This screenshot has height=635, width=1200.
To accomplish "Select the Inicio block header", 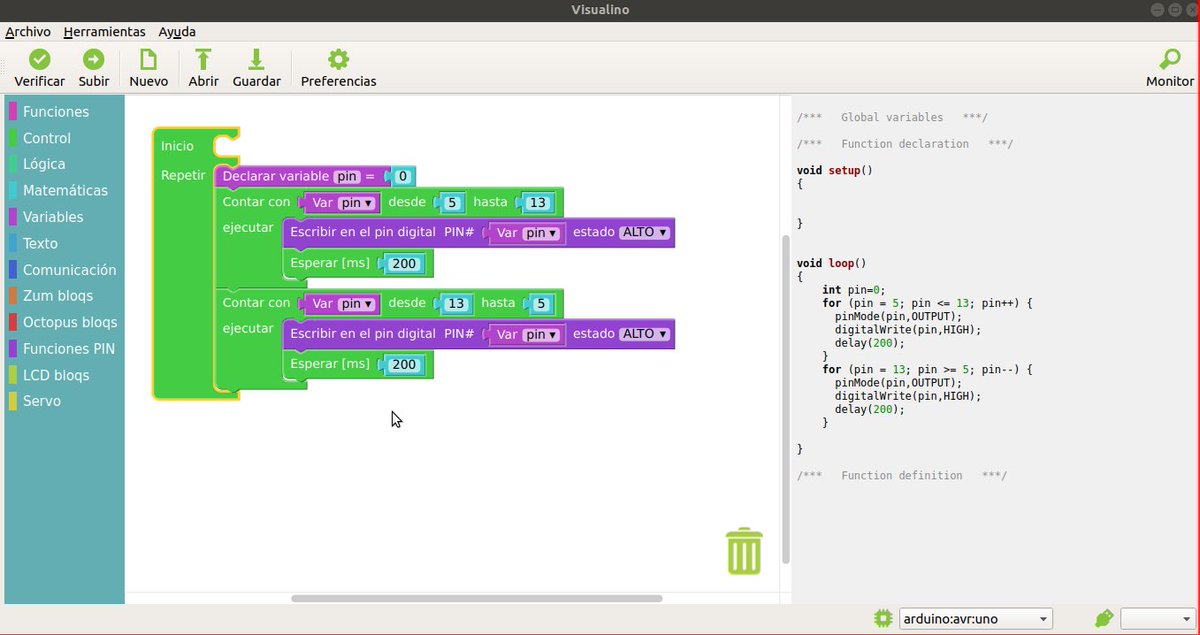I will 178,146.
